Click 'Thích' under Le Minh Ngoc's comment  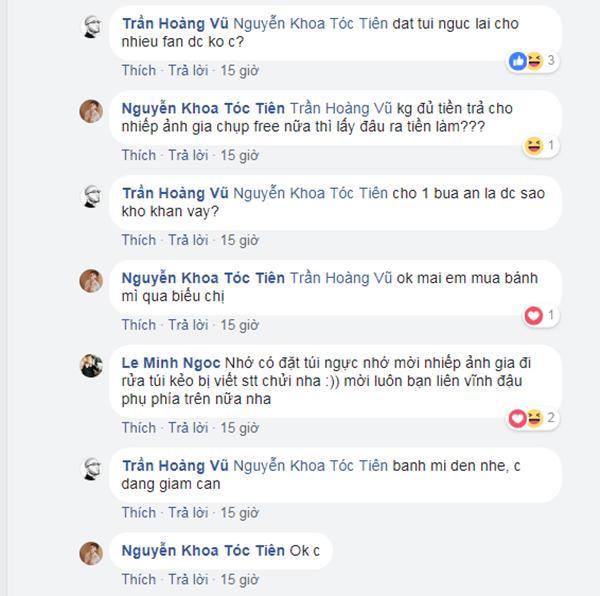coord(139,428)
